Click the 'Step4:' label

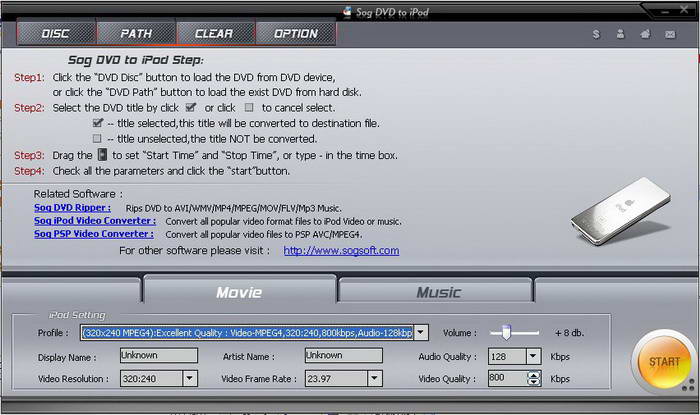29,171
